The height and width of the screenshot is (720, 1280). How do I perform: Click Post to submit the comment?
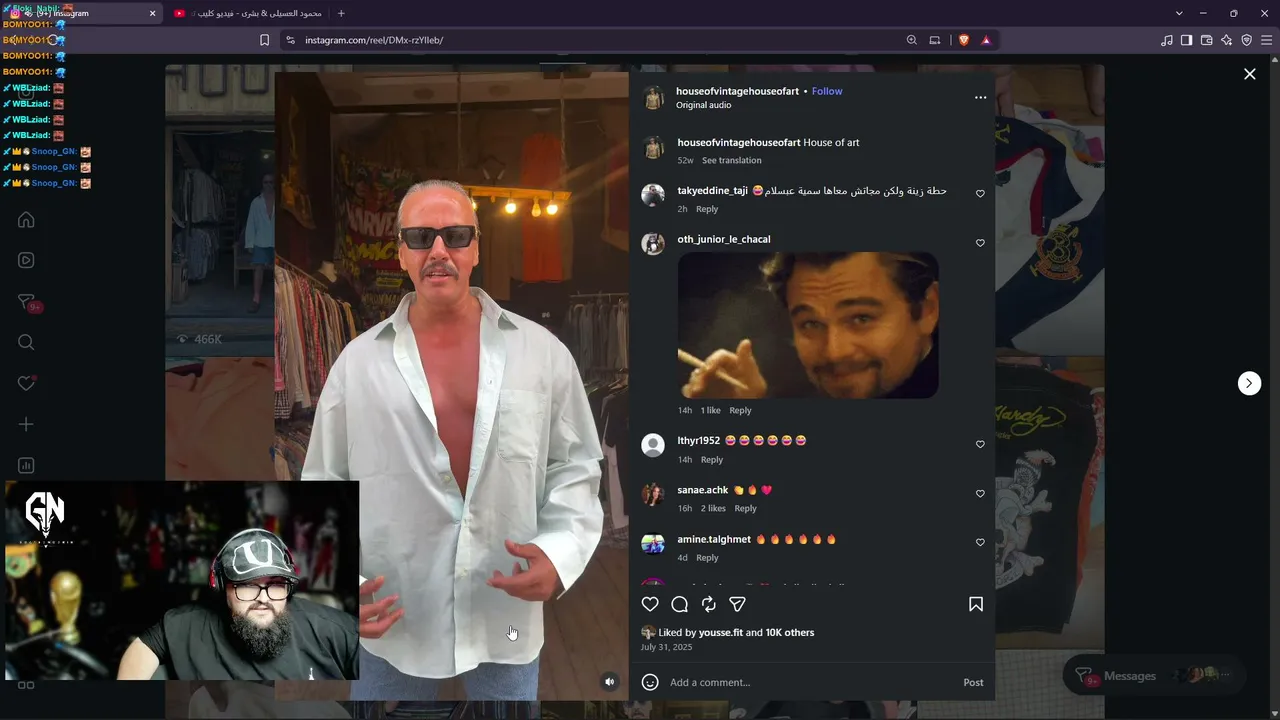pyautogui.click(x=973, y=682)
